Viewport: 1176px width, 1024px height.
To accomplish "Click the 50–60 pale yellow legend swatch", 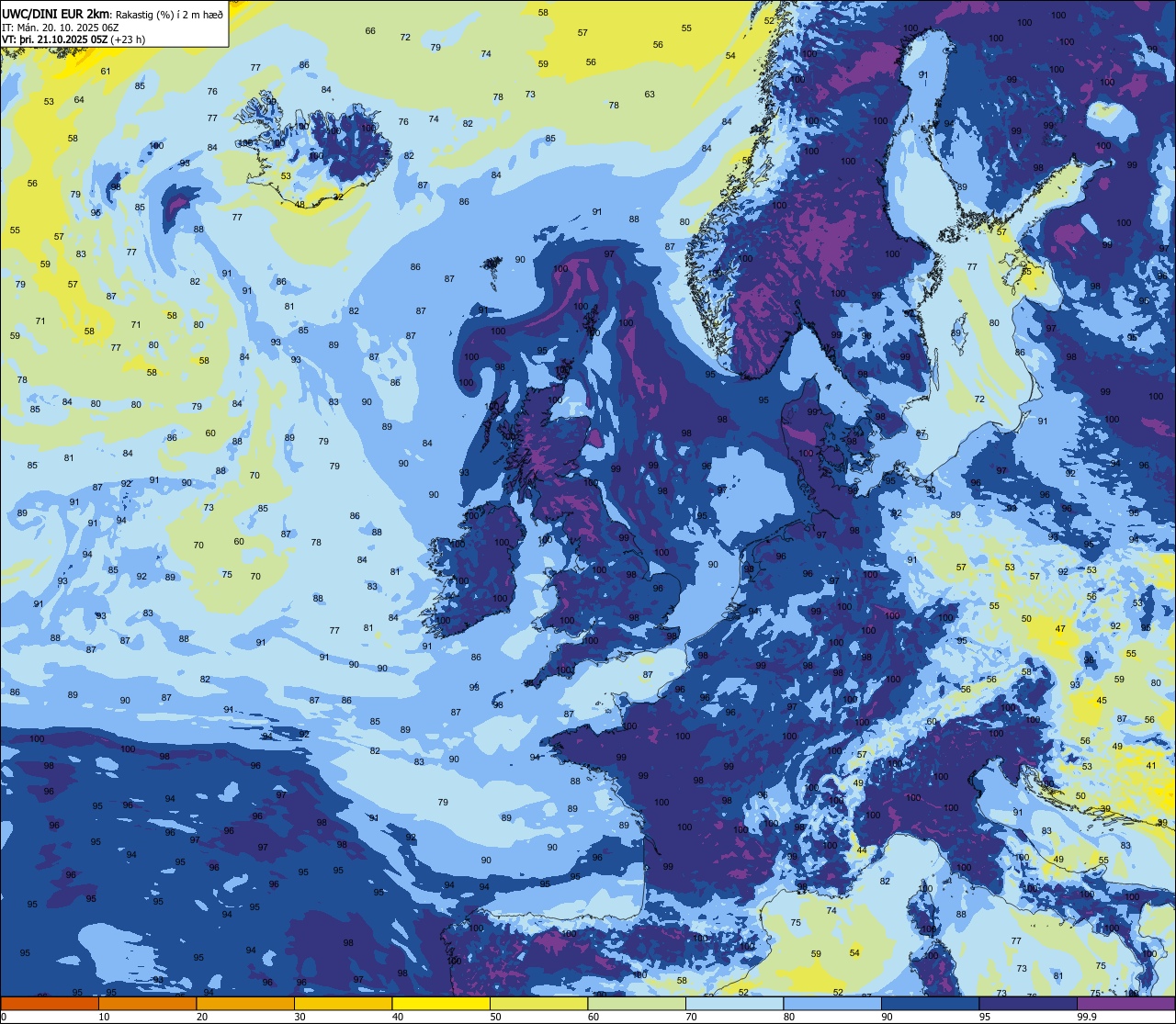I will [538, 1003].
